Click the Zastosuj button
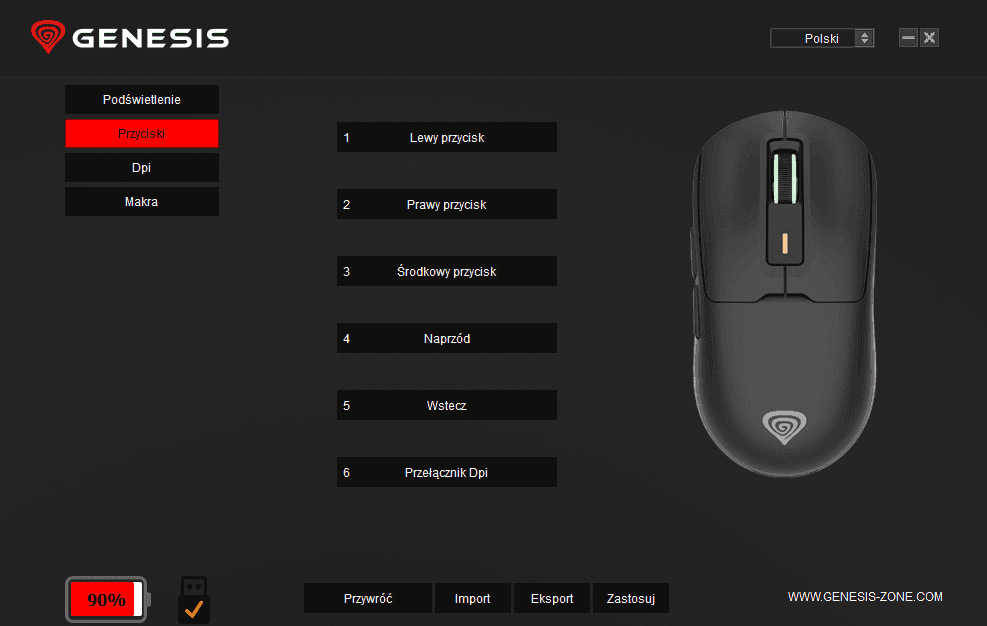The width and height of the screenshot is (987, 626). 631,598
